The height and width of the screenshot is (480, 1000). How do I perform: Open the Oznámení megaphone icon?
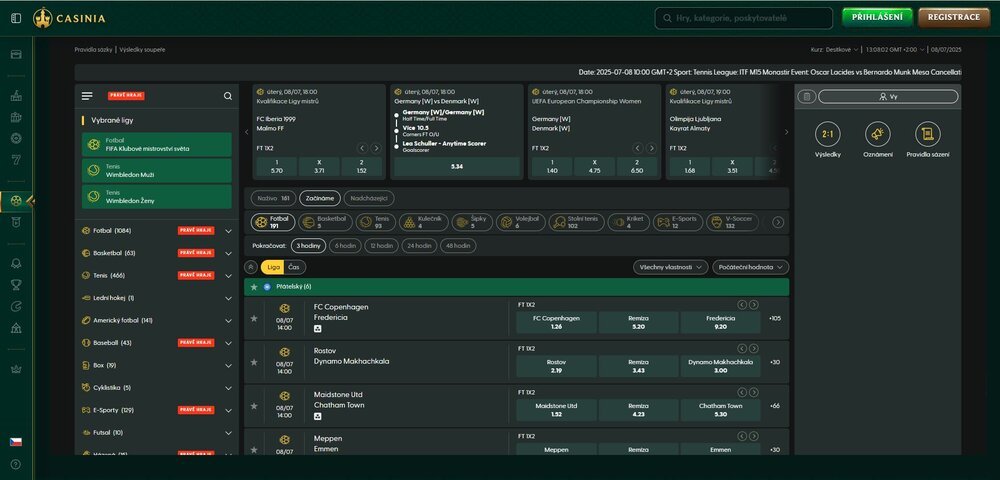point(878,135)
